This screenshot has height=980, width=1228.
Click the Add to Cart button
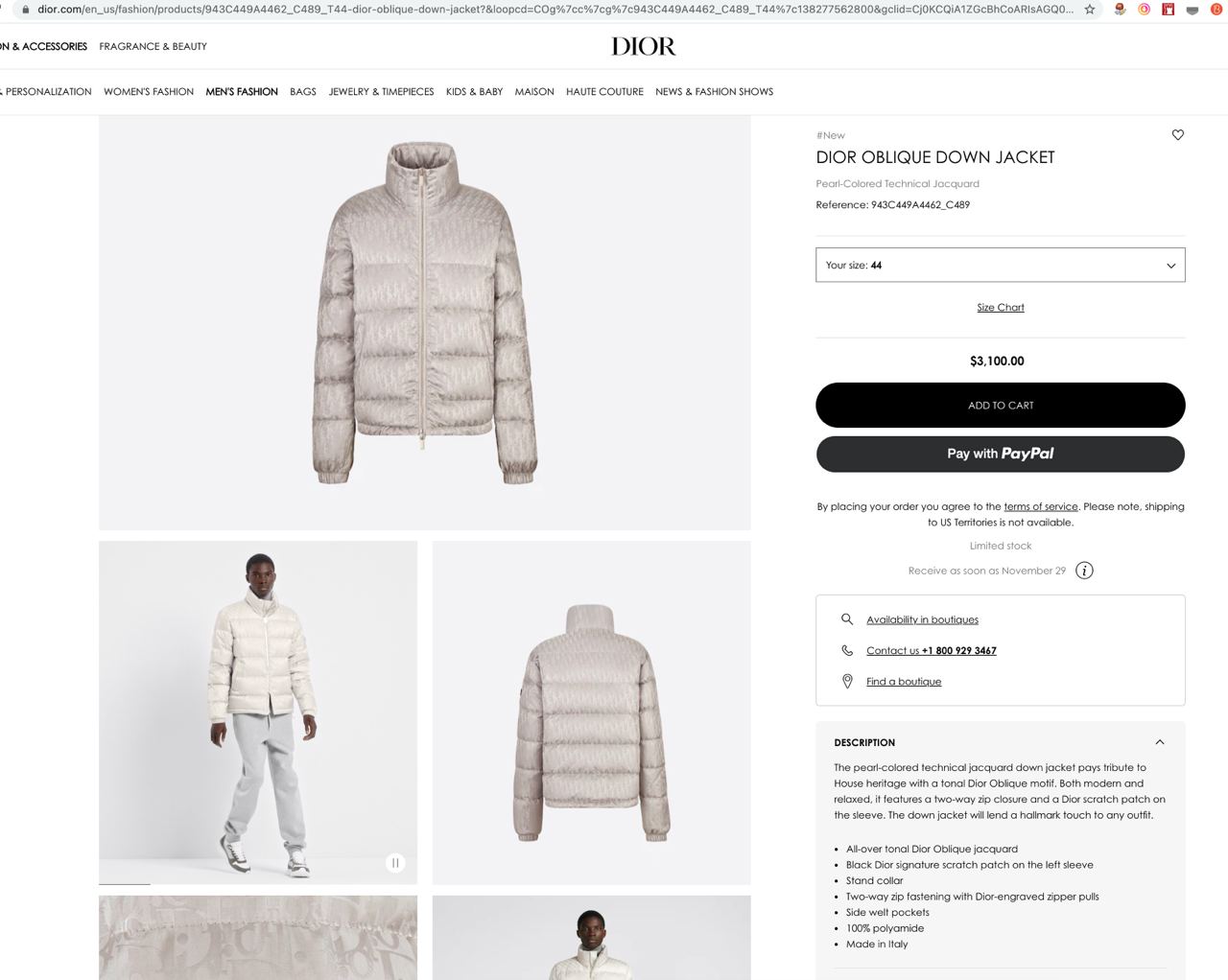[x=1001, y=405]
